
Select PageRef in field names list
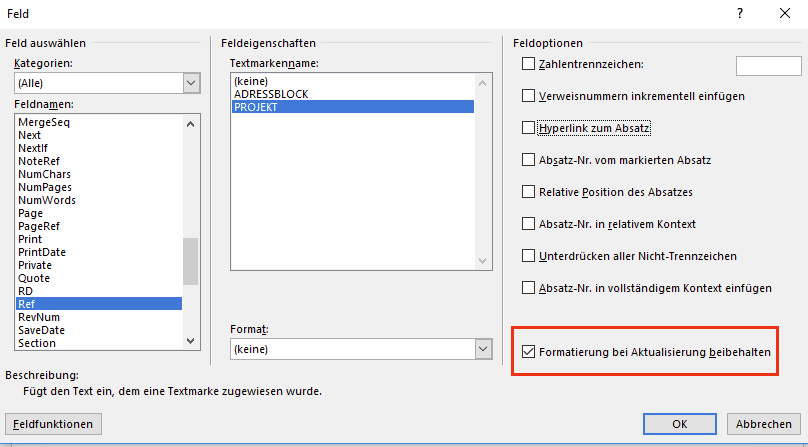38,226
